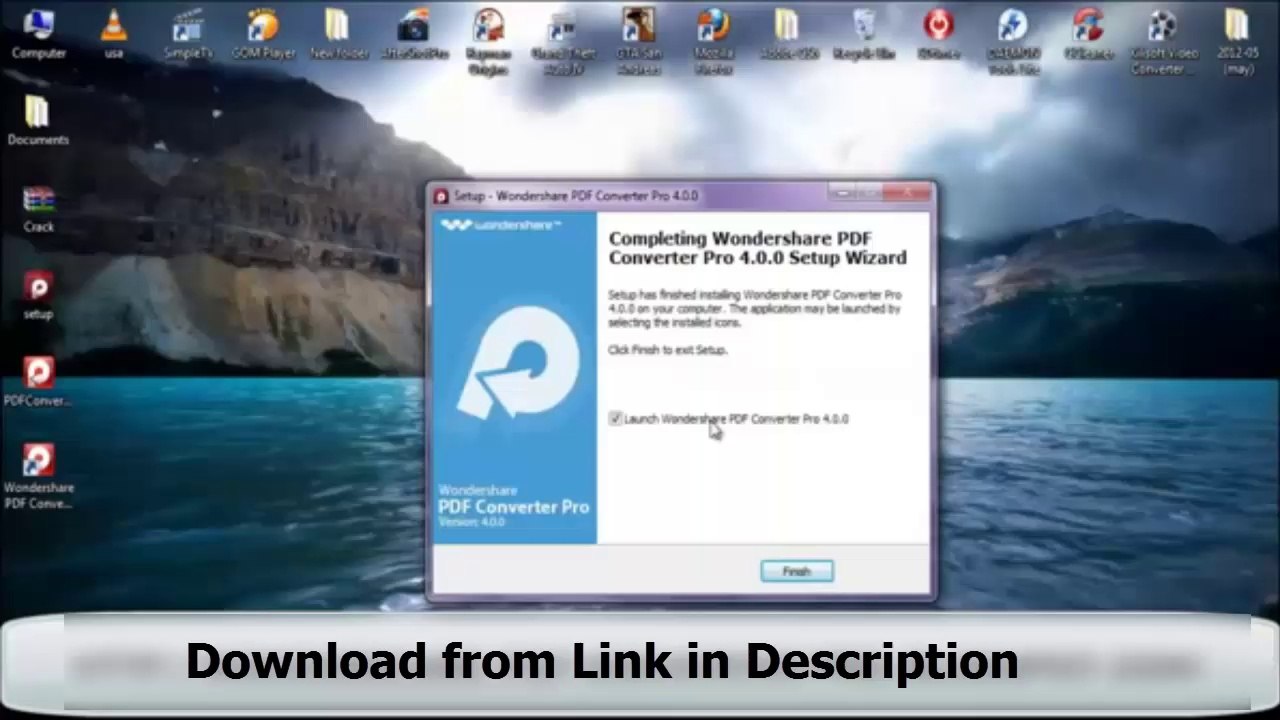Launch Xilisoft Video Converter from the desktop

tap(1163, 40)
